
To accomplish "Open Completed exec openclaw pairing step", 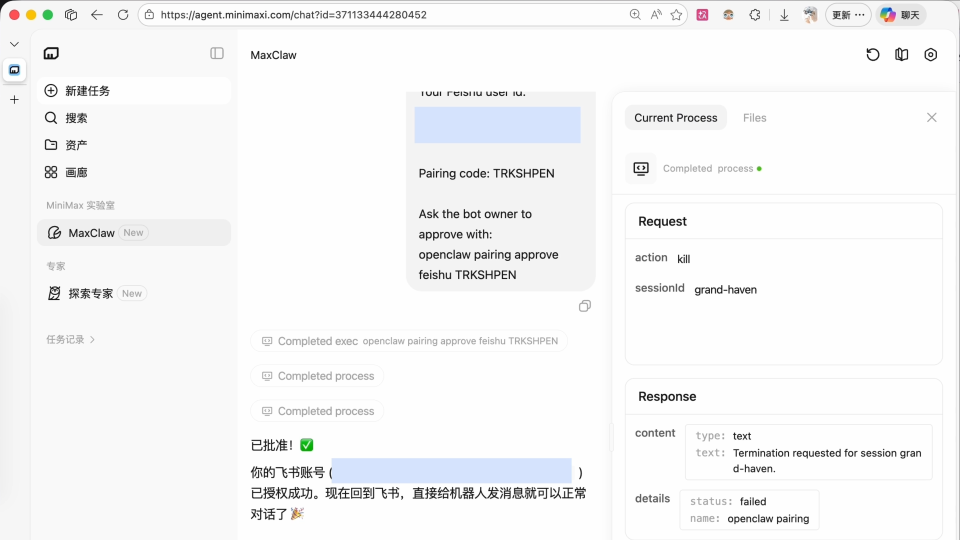I will pos(409,341).
